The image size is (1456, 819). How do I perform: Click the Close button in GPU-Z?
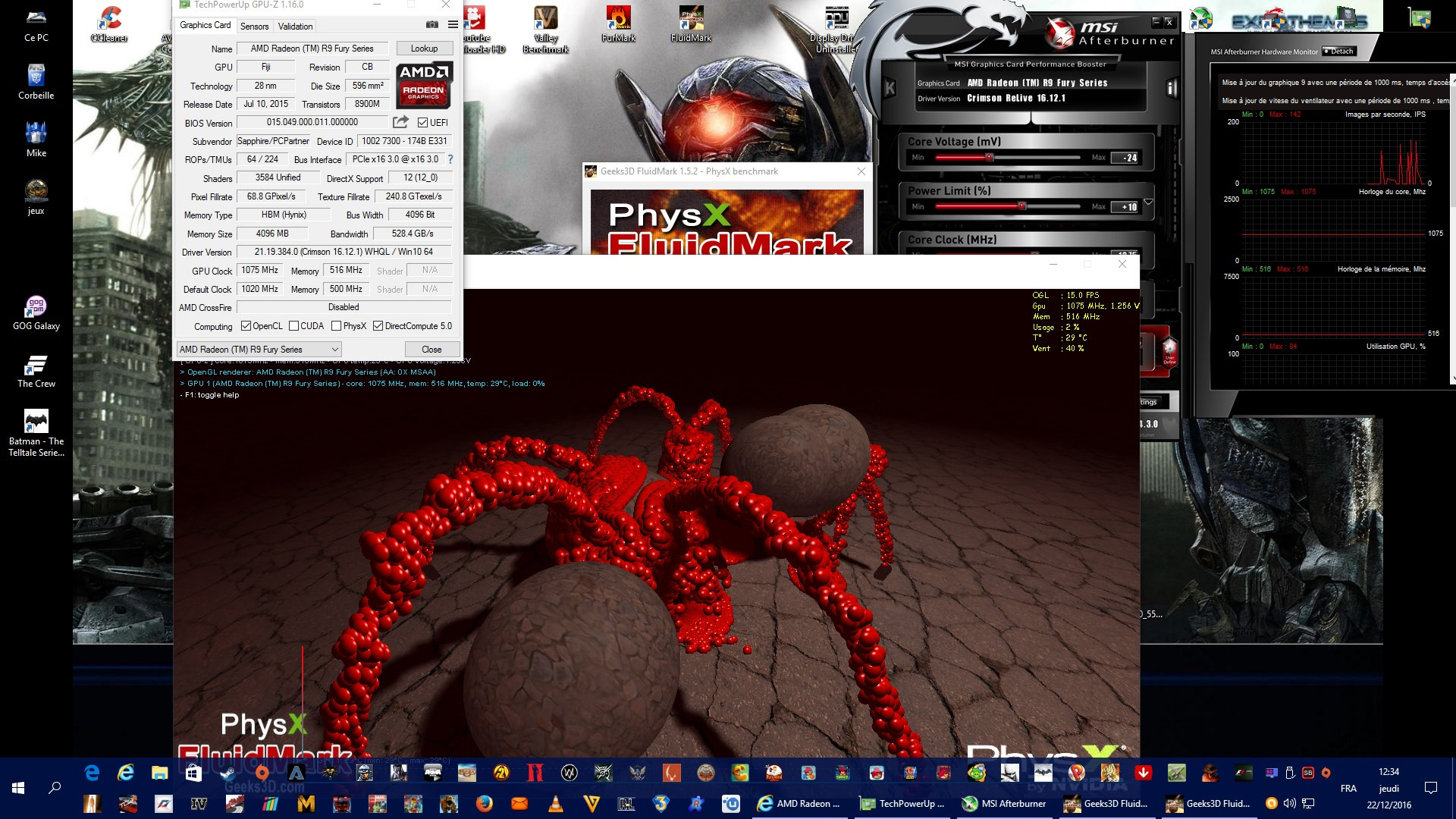(431, 350)
